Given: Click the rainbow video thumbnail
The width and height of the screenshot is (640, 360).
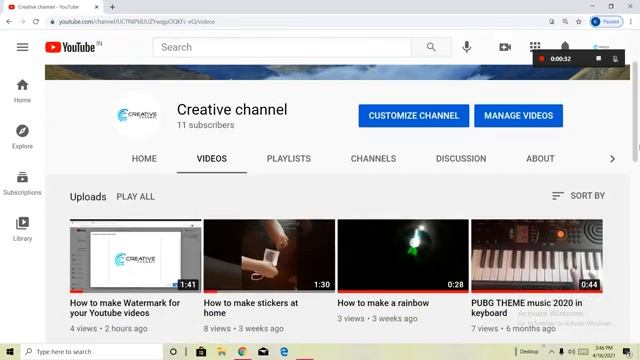Looking at the screenshot, I should click(403, 256).
